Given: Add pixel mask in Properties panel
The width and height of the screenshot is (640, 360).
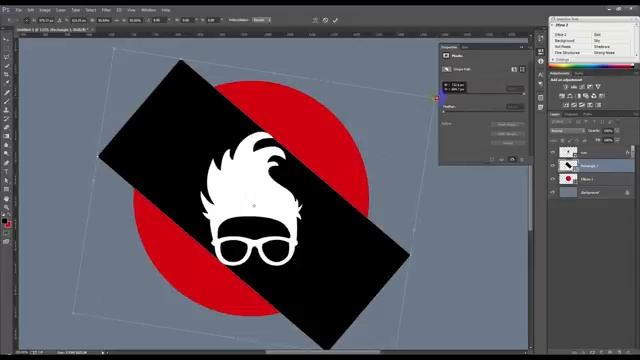Looking at the screenshot, I should click(x=514, y=69).
